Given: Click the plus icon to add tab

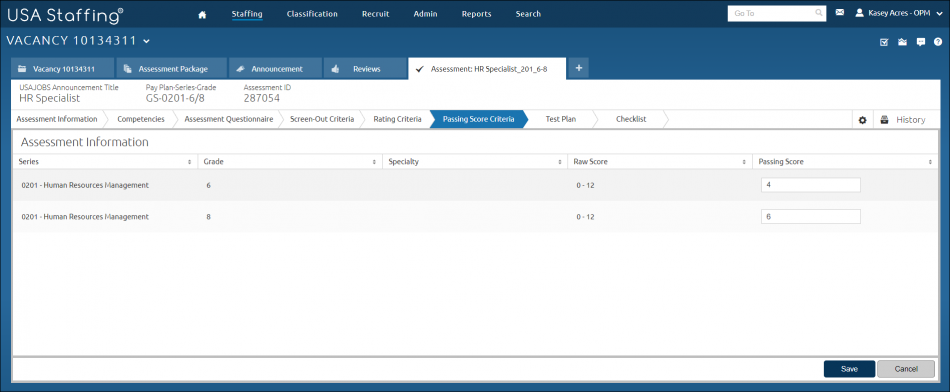Looking at the screenshot, I should 579,68.
